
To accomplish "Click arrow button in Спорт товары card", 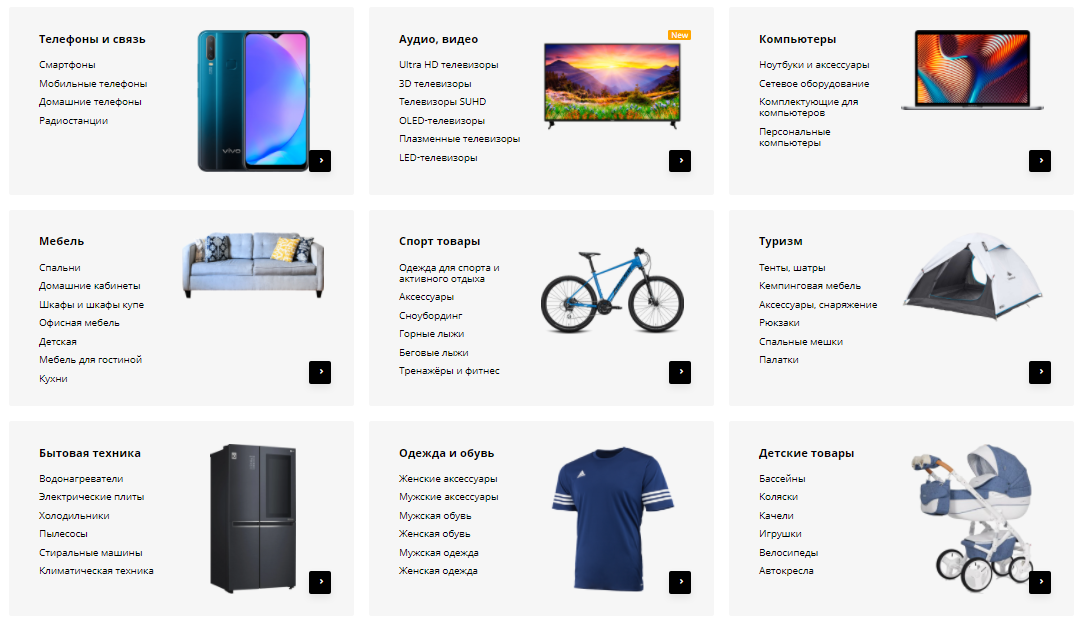I will pos(680,372).
